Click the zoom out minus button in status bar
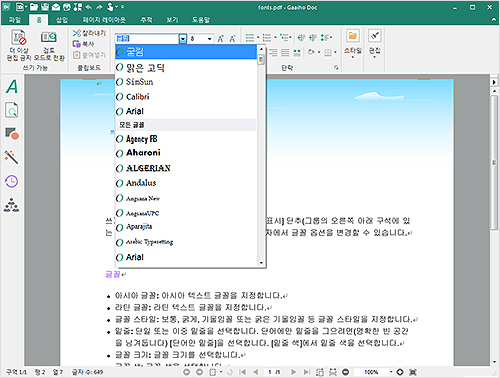 click(346, 372)
